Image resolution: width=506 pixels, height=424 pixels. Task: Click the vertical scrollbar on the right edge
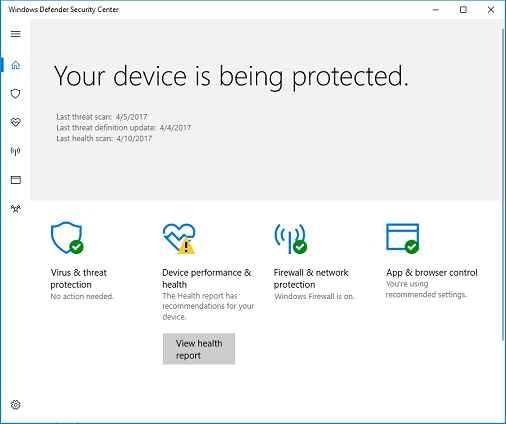coord(503,185)
